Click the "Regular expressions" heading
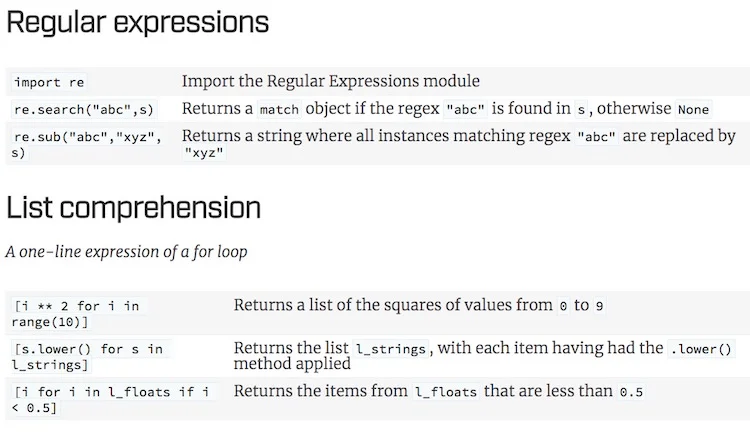This screenshot has height=434, width=750. pos(138,23)
